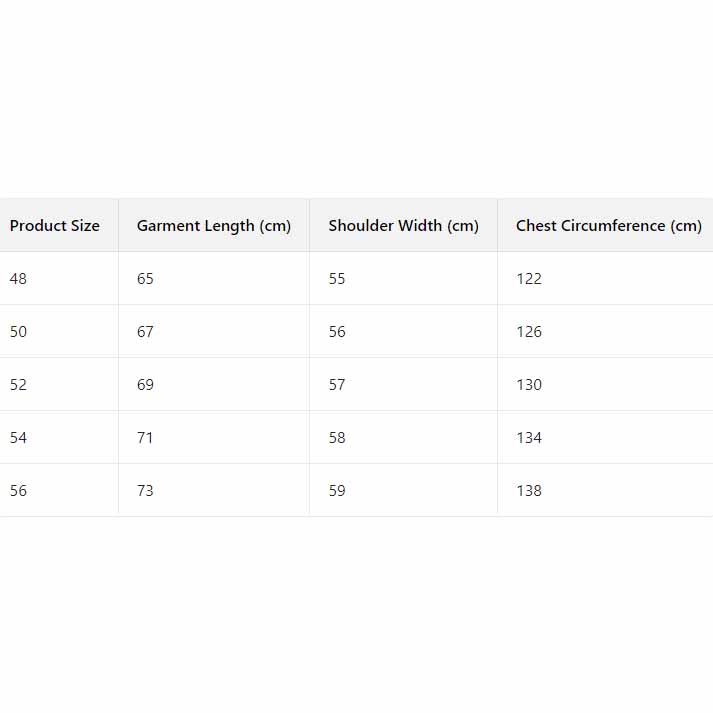Click the Shoulder Width (cm) header
Viewport: 713px width, 713px height.
(x=404, y=226)
